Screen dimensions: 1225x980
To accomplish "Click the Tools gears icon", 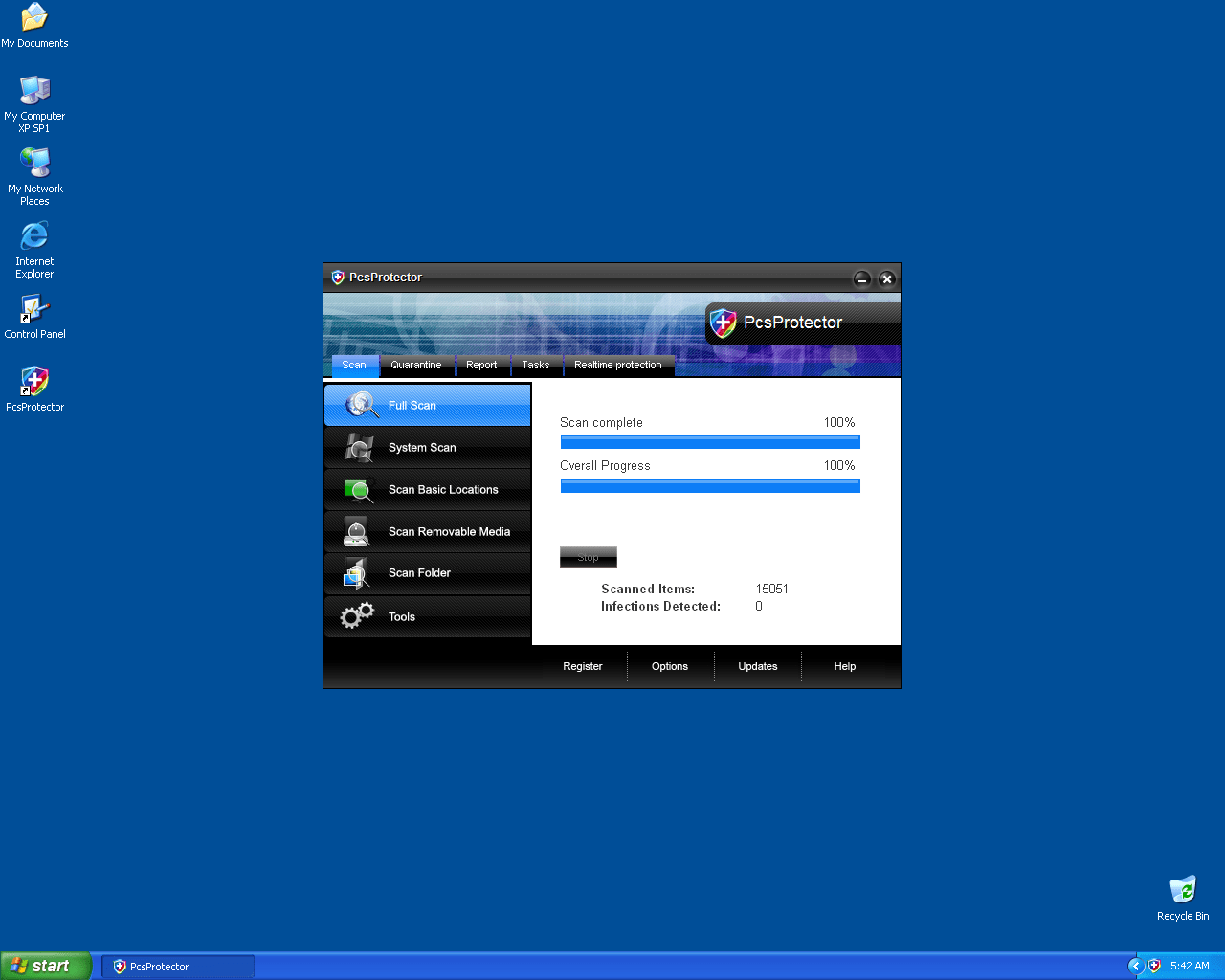I will pos(357,616).
